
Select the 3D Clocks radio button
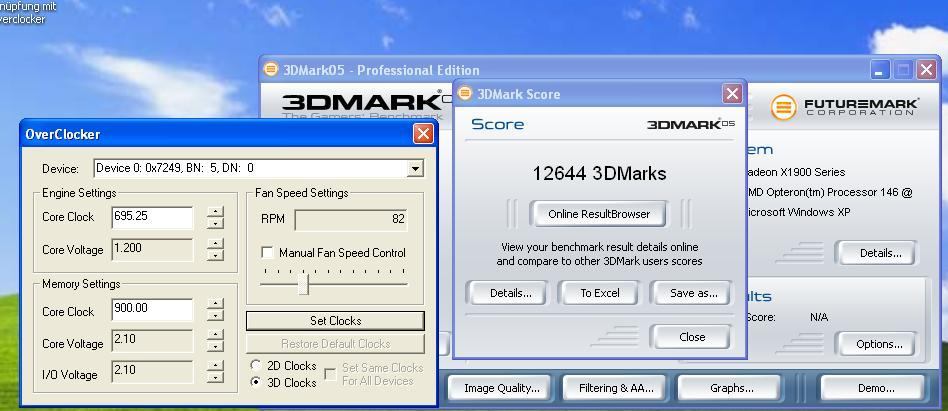click(x=256, y=383)
